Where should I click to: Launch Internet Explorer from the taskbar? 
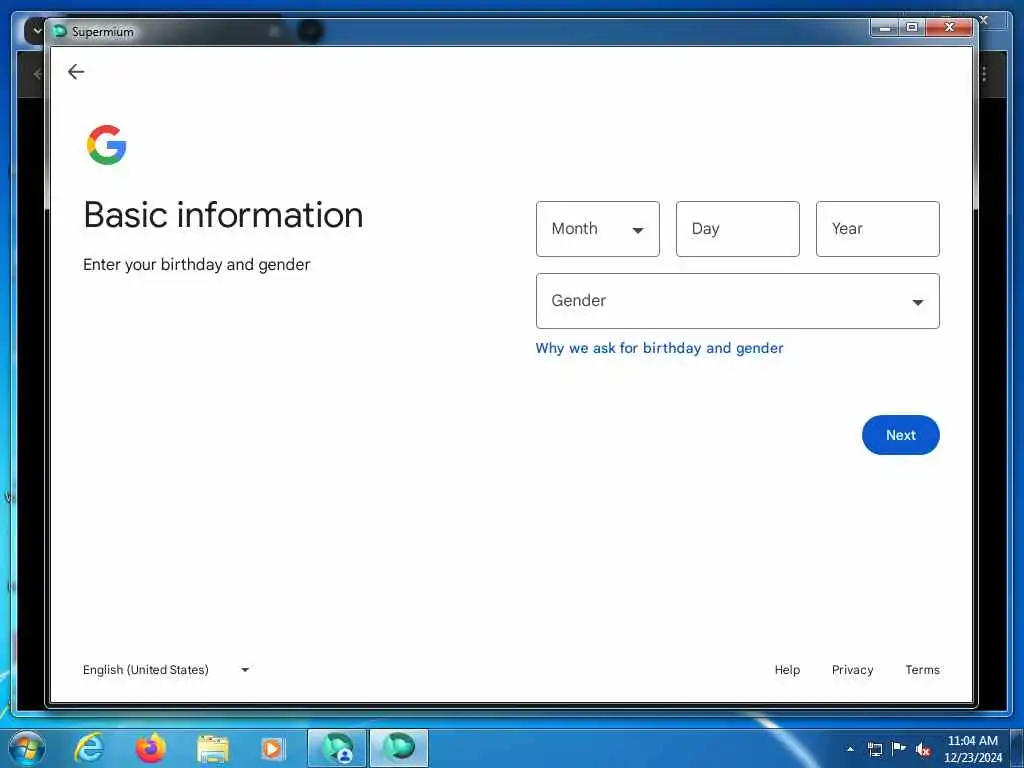click(x=89, y=748)
